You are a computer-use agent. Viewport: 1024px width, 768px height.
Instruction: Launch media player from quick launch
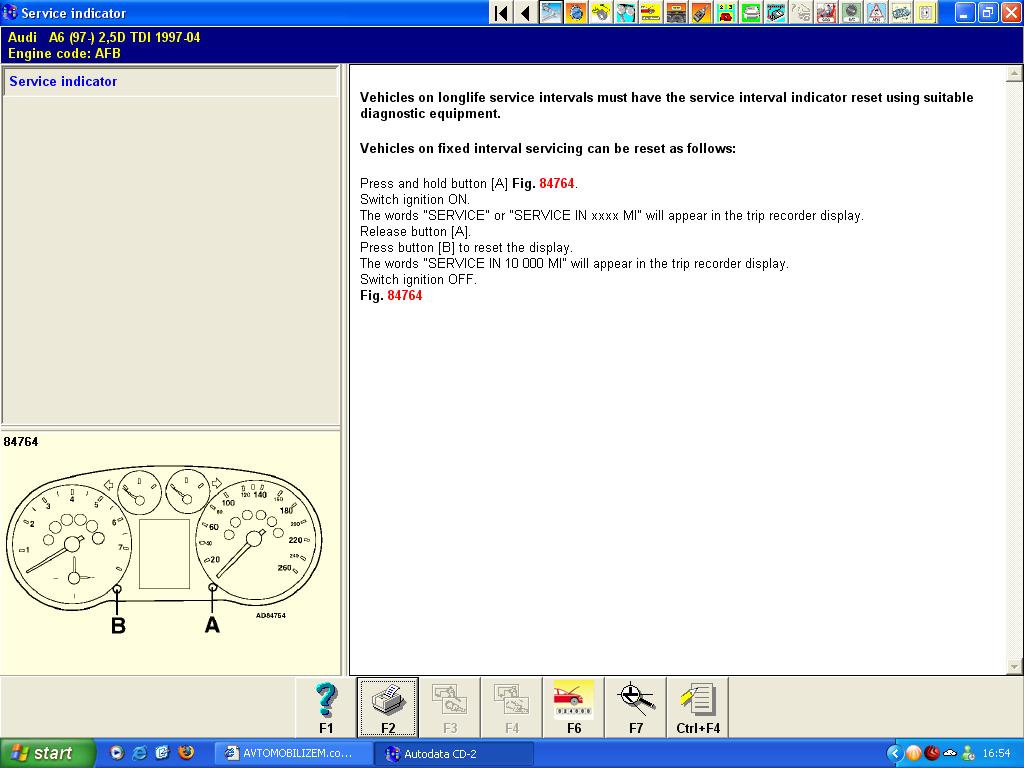click(x=116, y=753)
